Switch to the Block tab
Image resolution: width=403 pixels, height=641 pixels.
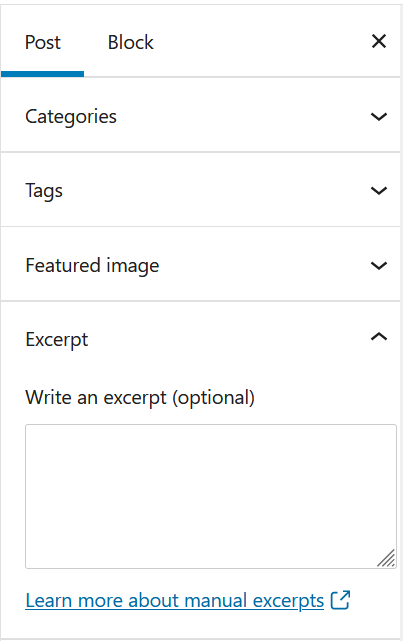click(130, 43)
